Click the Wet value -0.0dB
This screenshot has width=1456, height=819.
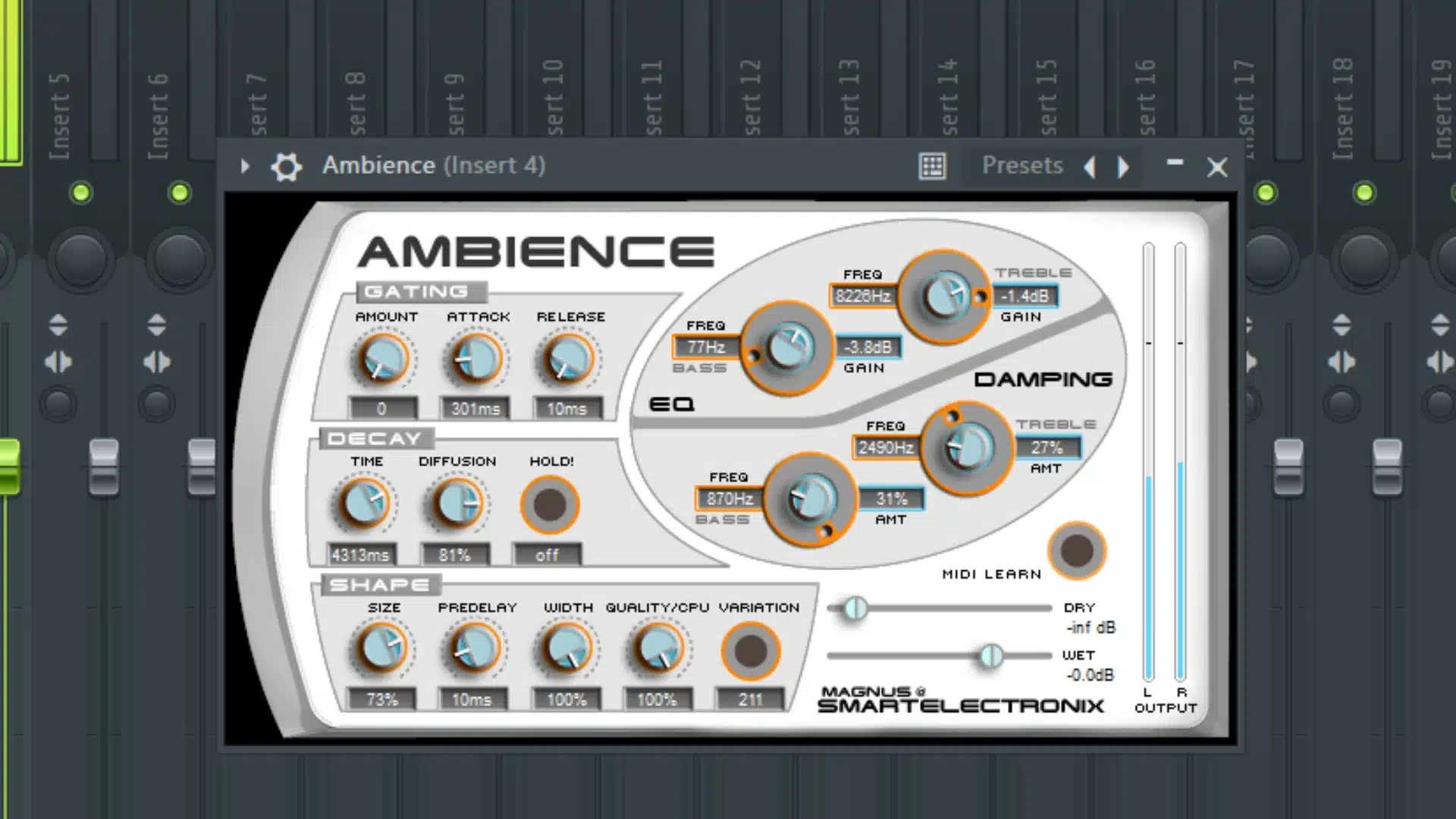pos(1090,674)
